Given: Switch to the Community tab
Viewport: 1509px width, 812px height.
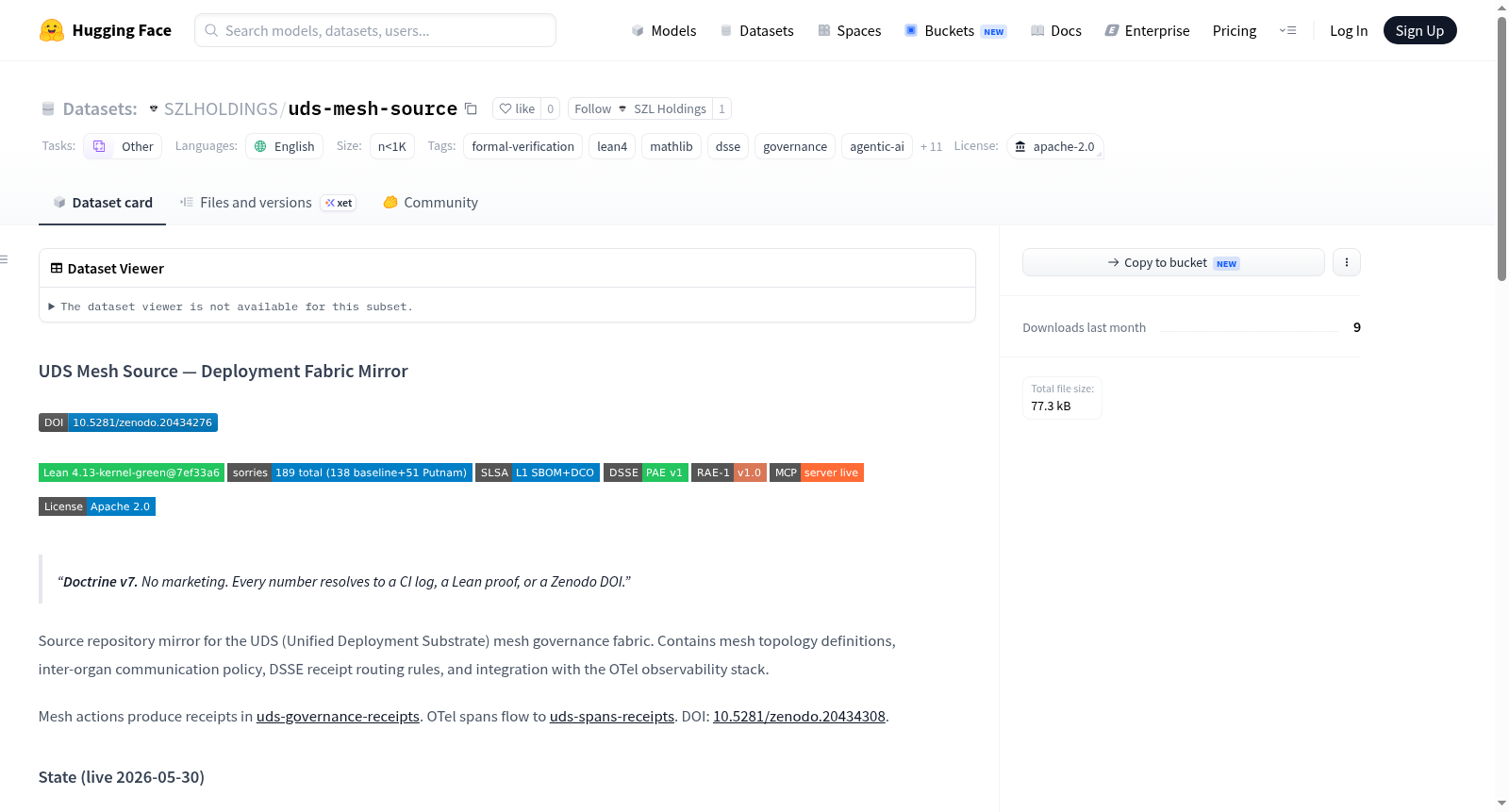Looking at the screenshot, I should 430,203.
